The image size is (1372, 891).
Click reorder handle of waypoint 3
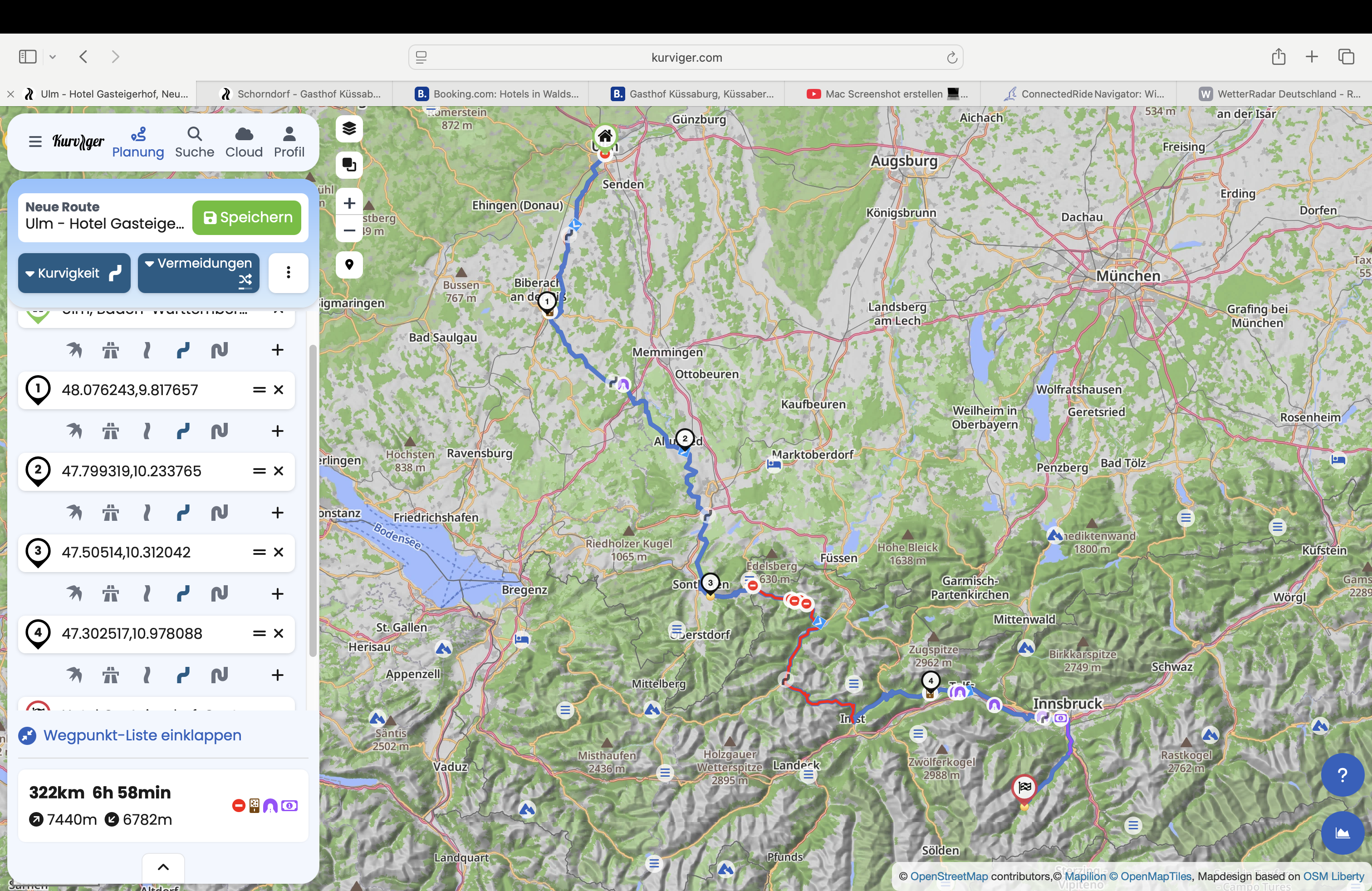click(260, 552)
